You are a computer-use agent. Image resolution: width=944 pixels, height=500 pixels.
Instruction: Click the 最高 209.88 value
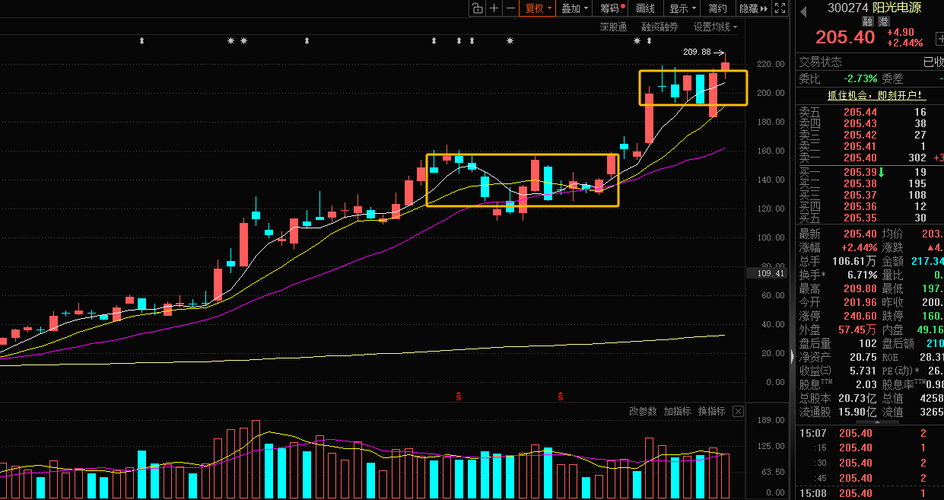tap(860, 288)
